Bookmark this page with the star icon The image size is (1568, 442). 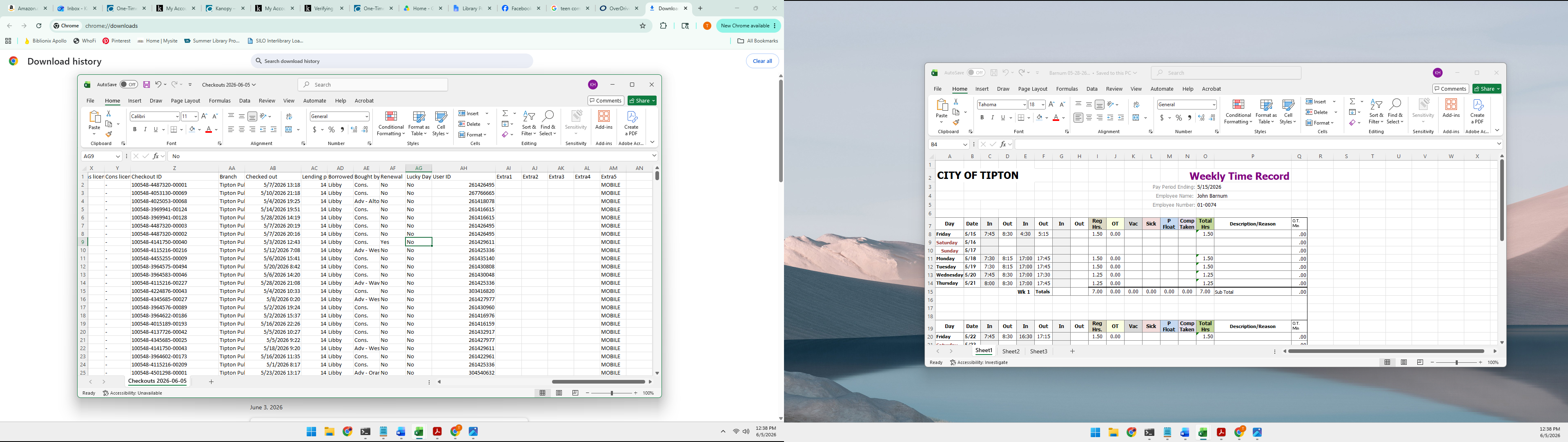point(642,26)
